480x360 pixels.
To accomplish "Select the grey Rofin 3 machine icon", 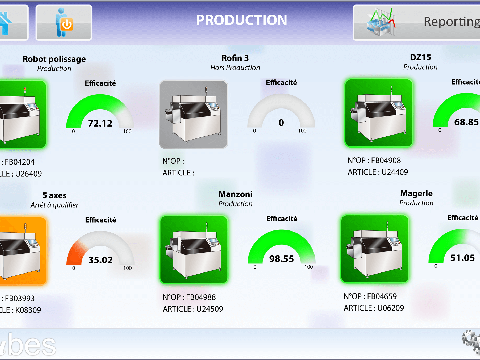I will coord(193,114).
